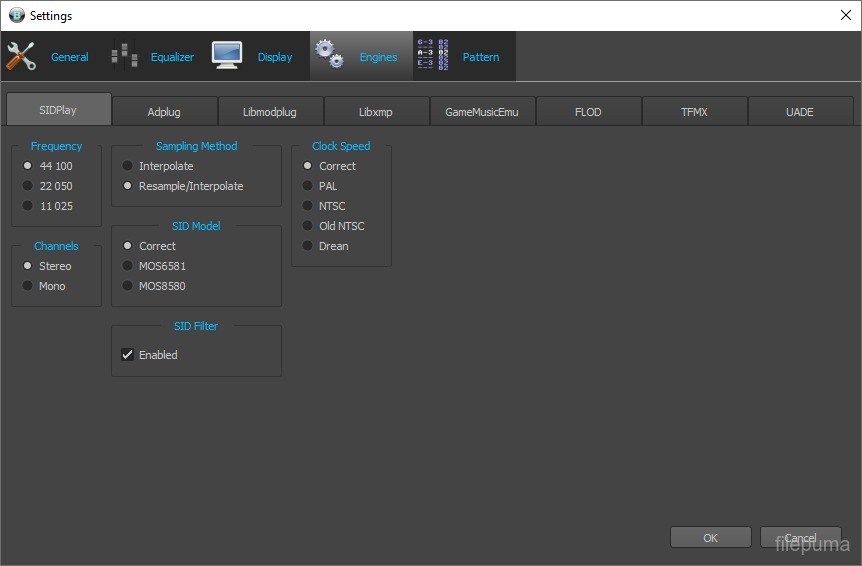Click the Display monitor icon

pos(227,55)
